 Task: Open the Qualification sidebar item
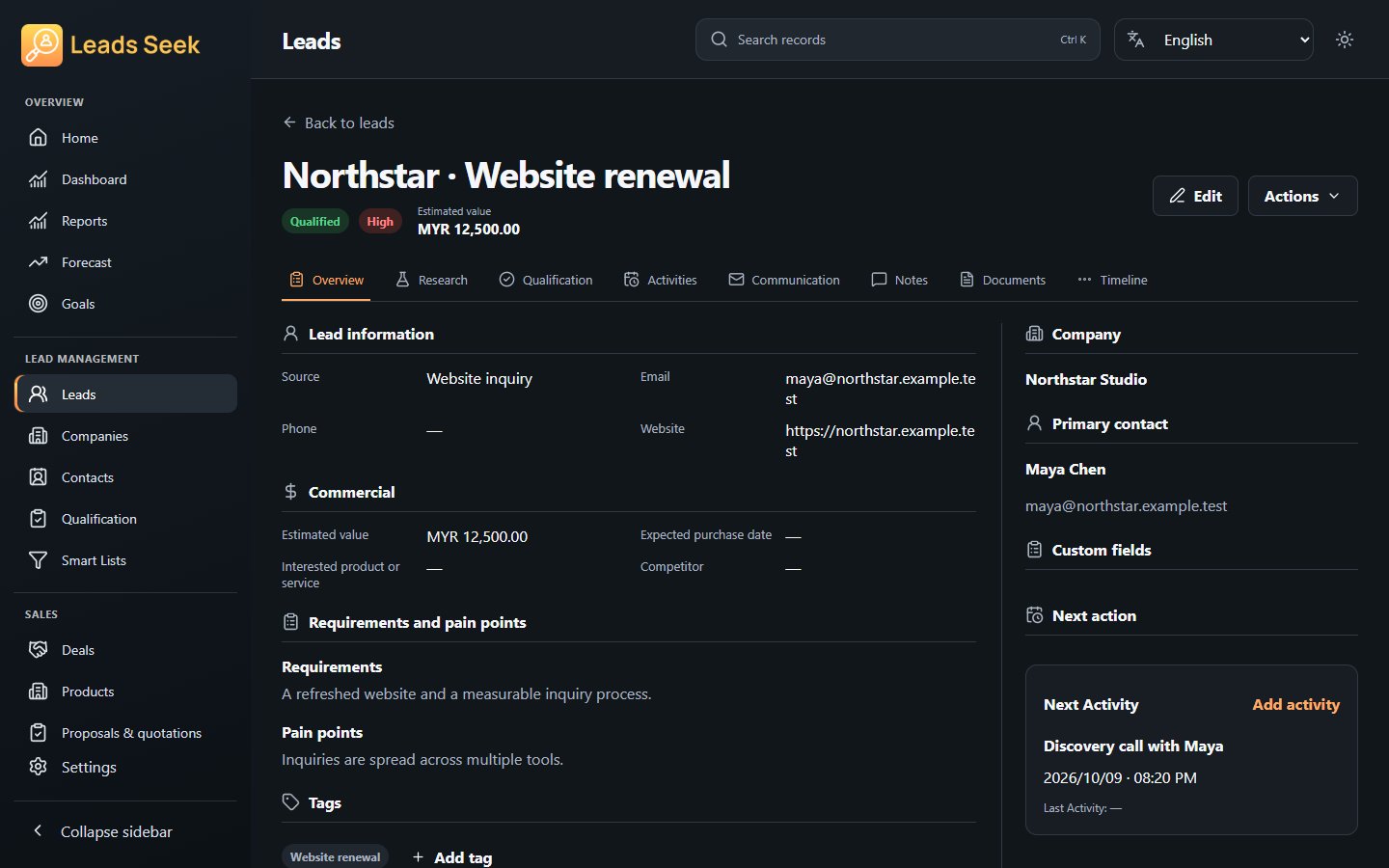pos(125,519)
